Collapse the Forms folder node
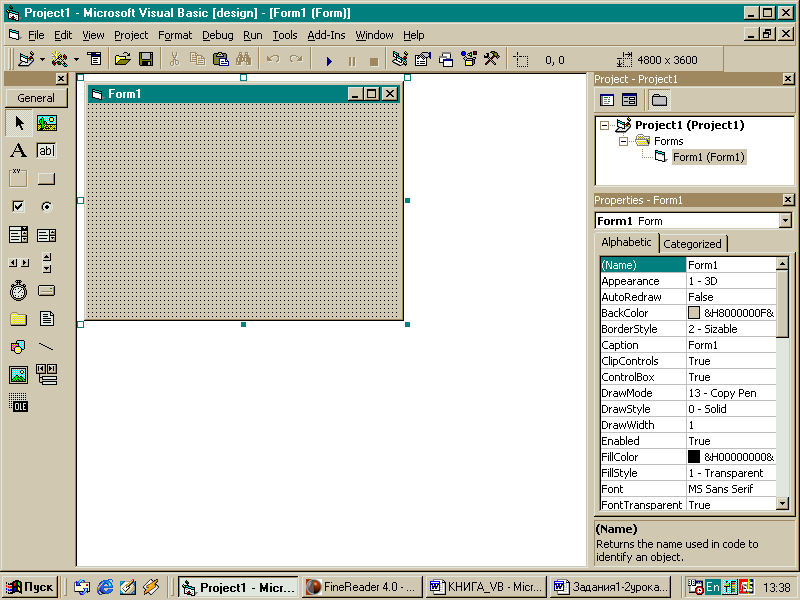This screenshot has height=600, width=800. tap(623, 141)
